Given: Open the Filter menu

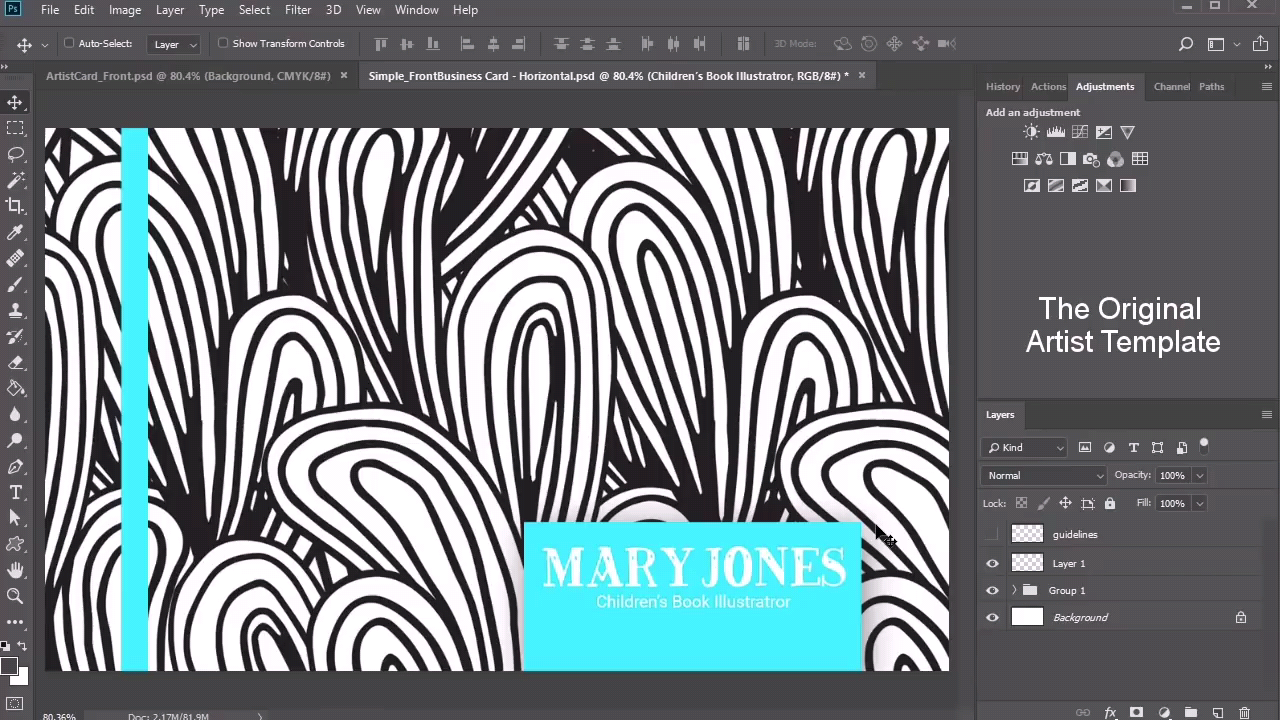Looking at the screenshot, I should [x=297, y=10].
